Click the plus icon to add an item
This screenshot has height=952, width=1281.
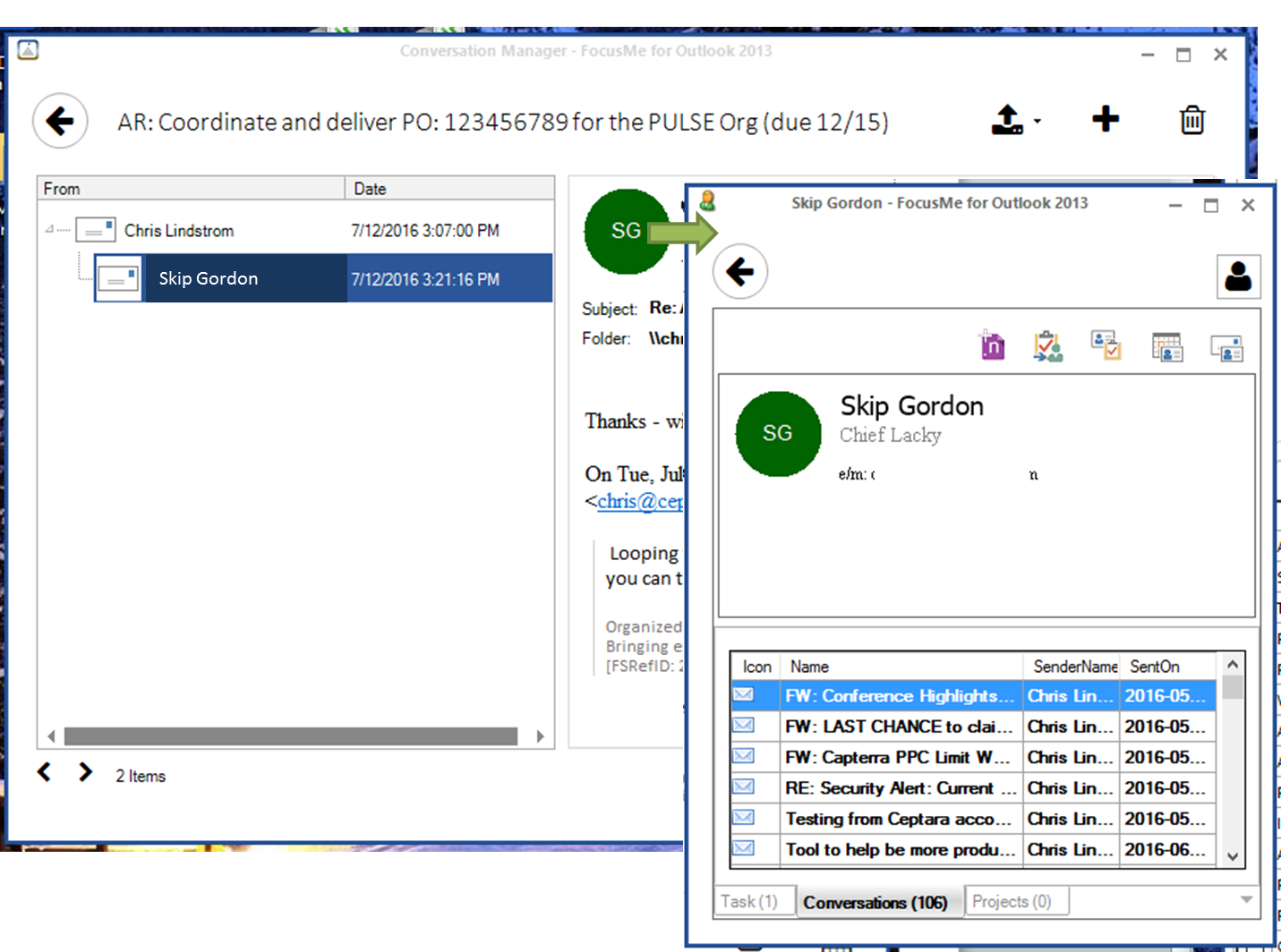pyautogui.click(x=1106, y=119)
